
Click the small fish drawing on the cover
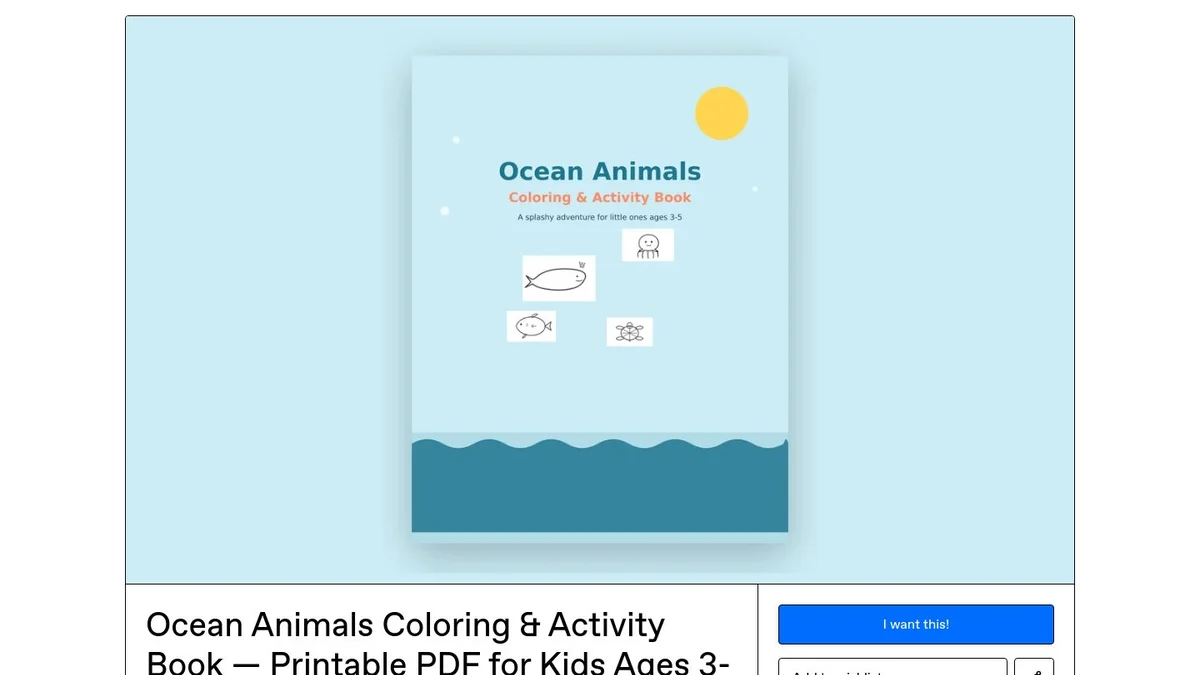click(x=531, y=326)
